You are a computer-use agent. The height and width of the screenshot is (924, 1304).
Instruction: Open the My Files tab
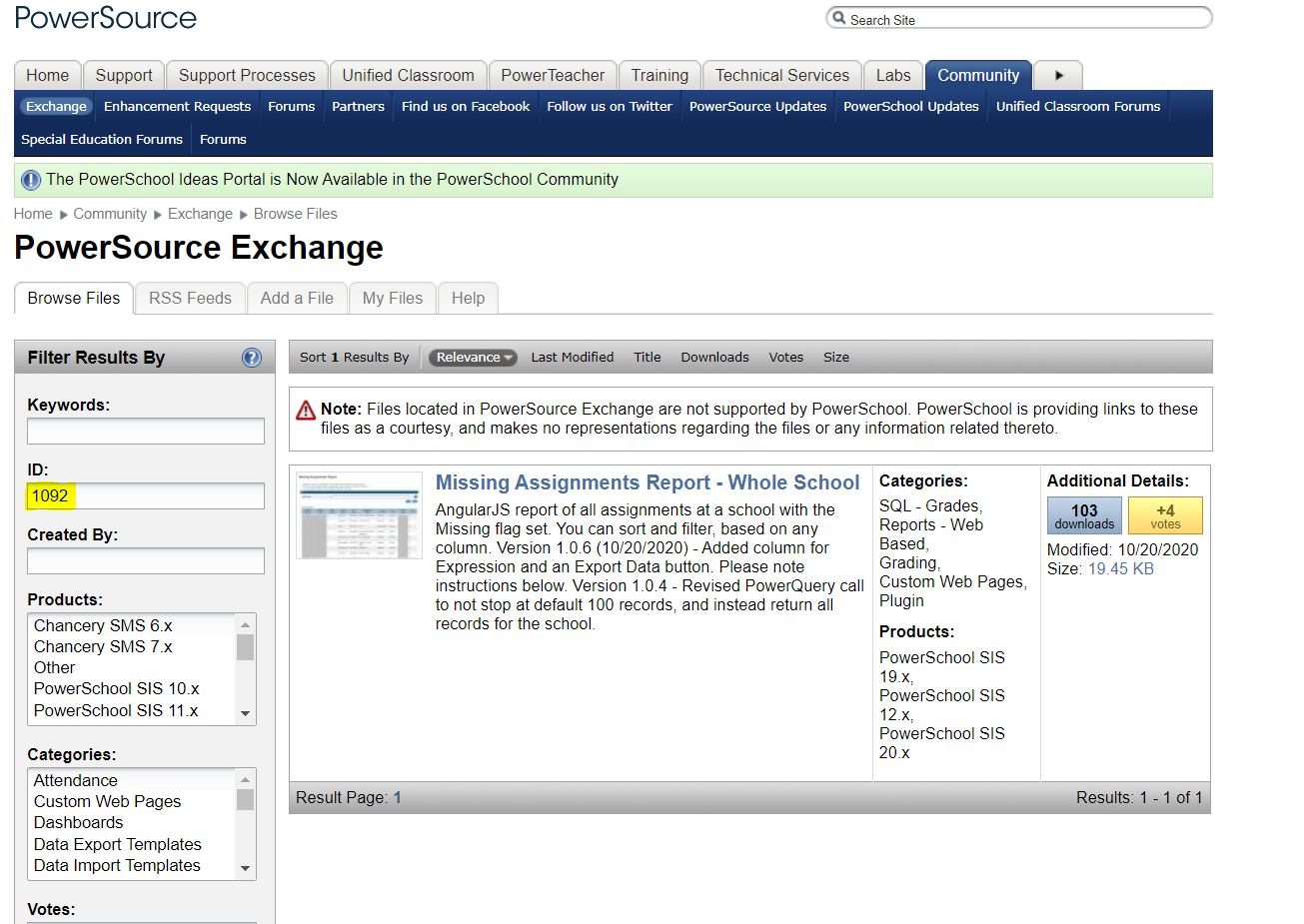[392, 298]
